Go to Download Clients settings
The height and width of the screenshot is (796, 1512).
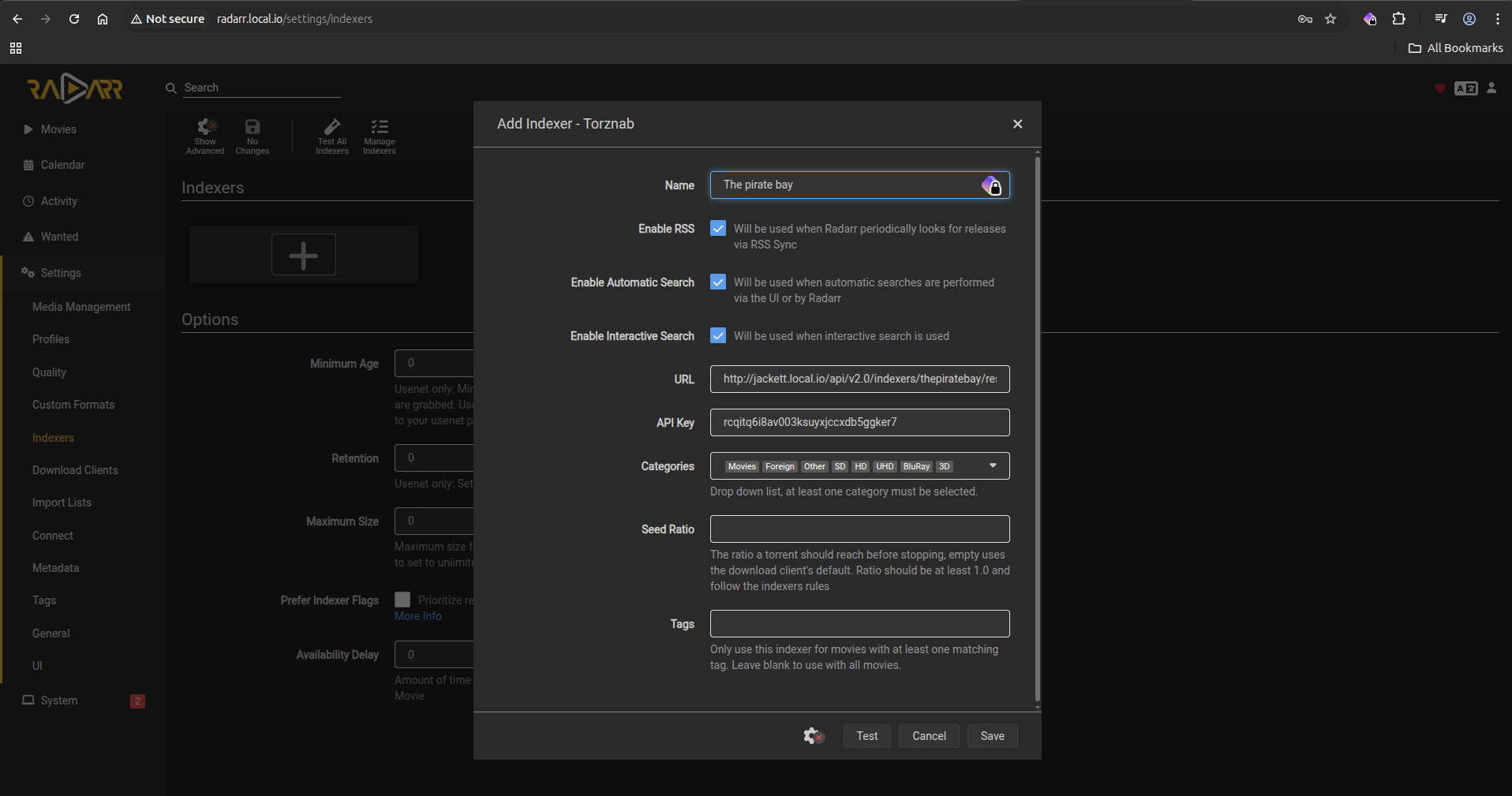pos(75,470)
